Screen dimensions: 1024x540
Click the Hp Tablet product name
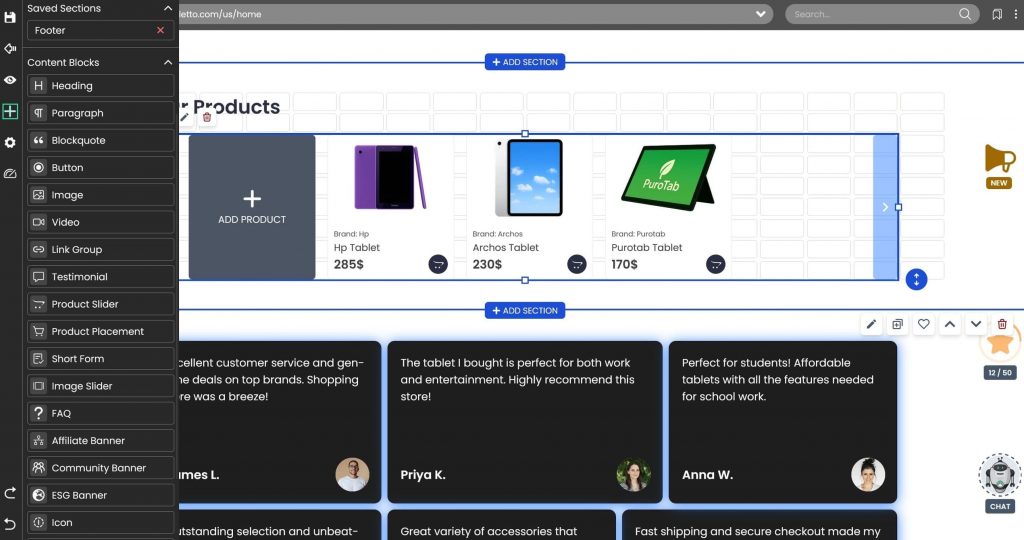tap(357, 247)
